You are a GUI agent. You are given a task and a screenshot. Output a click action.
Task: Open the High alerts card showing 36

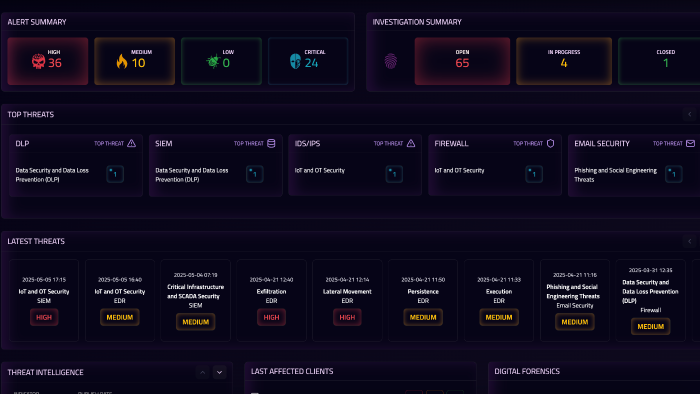point(48,61)
